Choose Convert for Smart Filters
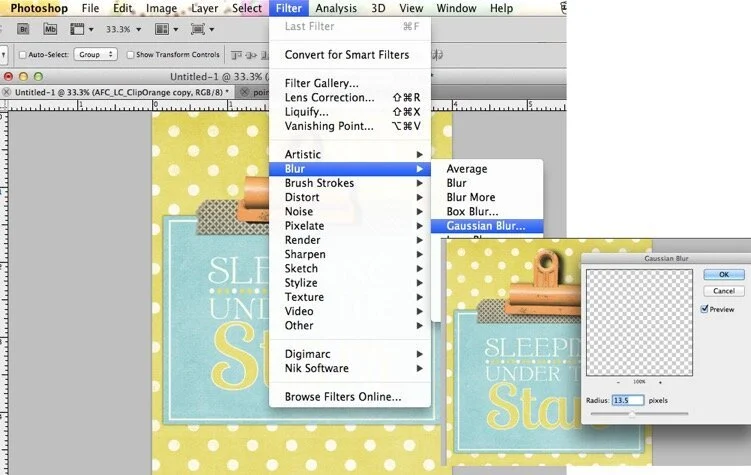Screen dimensions: 751x475 [x=350, y=55]
